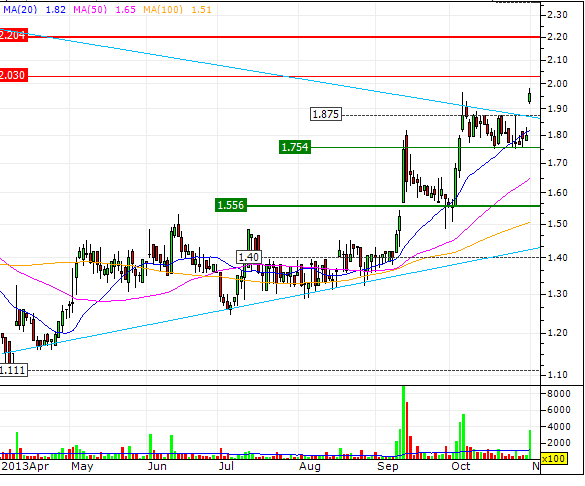585x486 pixels.
Task: Click the MA(20) value 1.82
Action: [56, 9]
